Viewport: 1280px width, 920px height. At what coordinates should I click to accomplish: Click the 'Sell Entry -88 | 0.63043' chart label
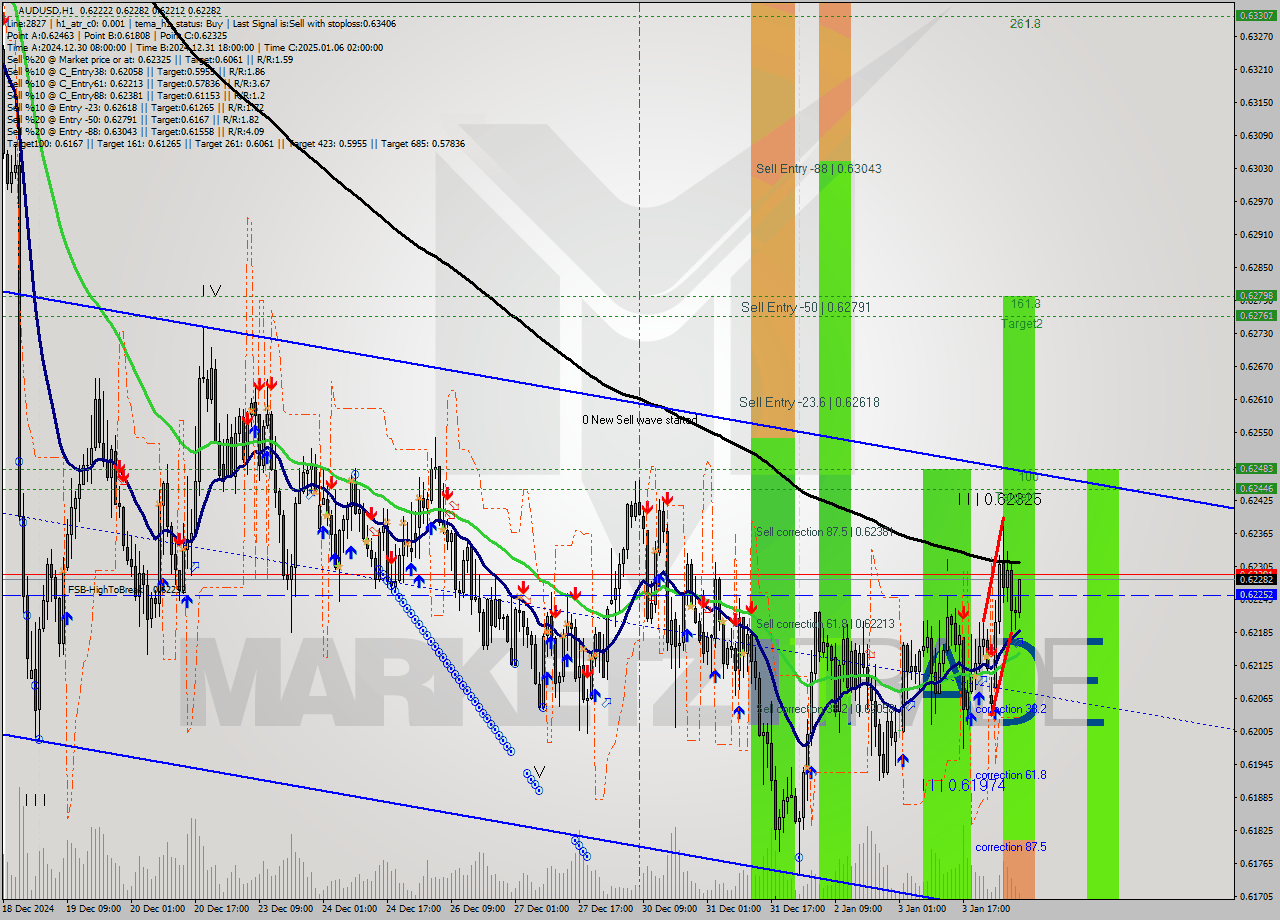click(x=819, y=169)
